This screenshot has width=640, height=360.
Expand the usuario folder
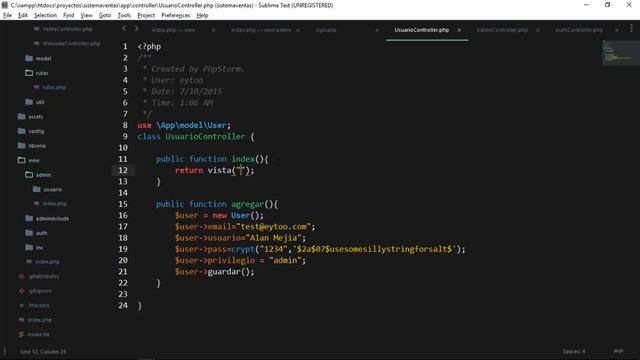(x=53, y=189)
